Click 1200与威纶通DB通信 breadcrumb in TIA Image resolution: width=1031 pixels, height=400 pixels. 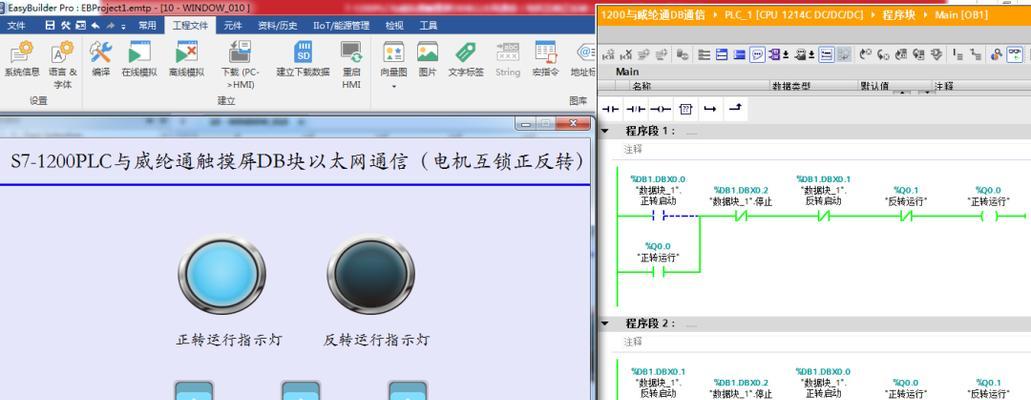pos(653,14)
